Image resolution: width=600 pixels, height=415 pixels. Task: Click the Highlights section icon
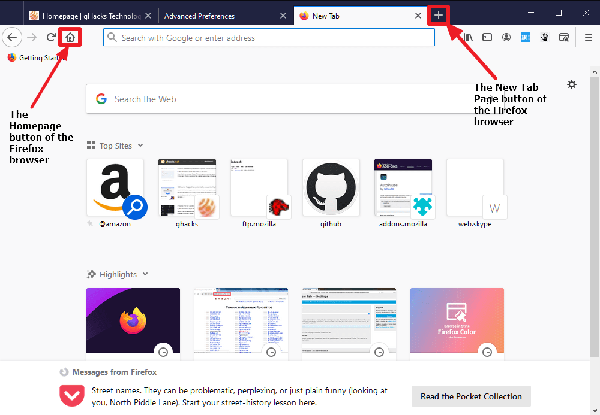[x=91, y=274]
